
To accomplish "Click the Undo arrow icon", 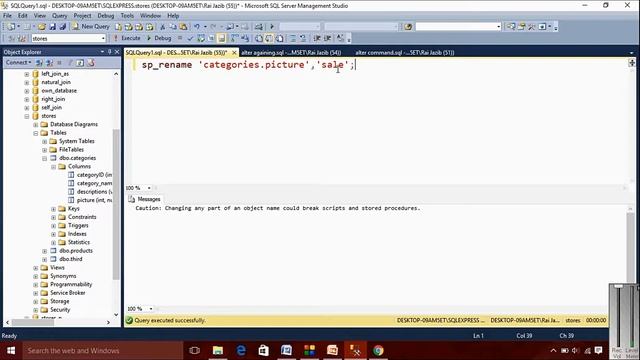I will [197, 27].
